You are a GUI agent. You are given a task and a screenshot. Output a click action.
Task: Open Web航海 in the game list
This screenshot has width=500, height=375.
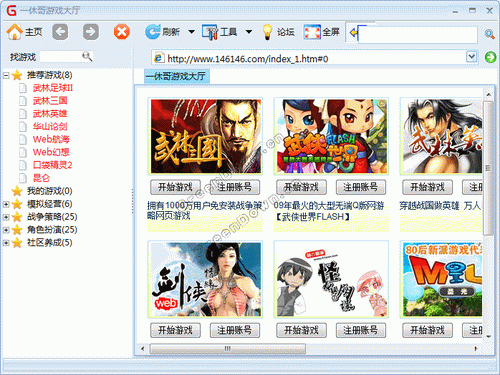click(x=51, y=139)
